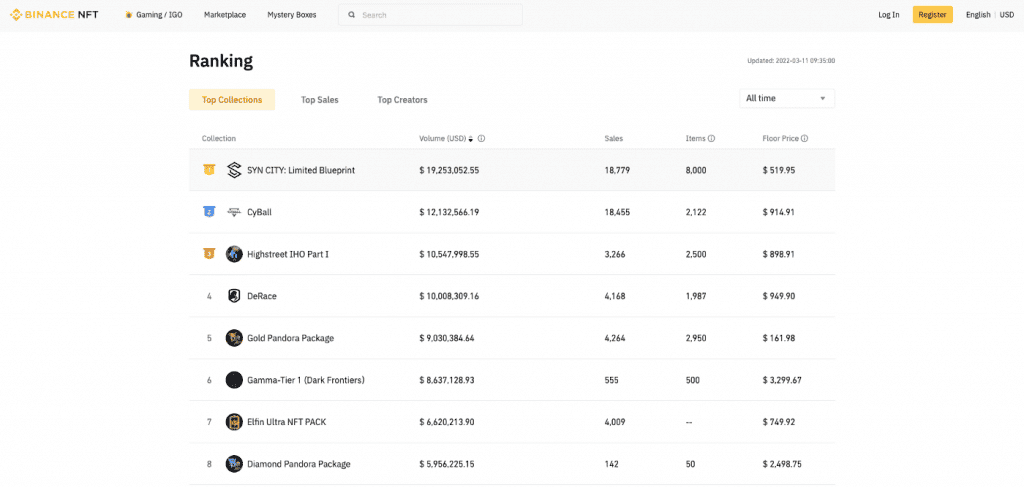Viewport: 1024px width, 488px height.
Task: Click volume value $ 8,637,128.93
Action: (x=447, y=380)
